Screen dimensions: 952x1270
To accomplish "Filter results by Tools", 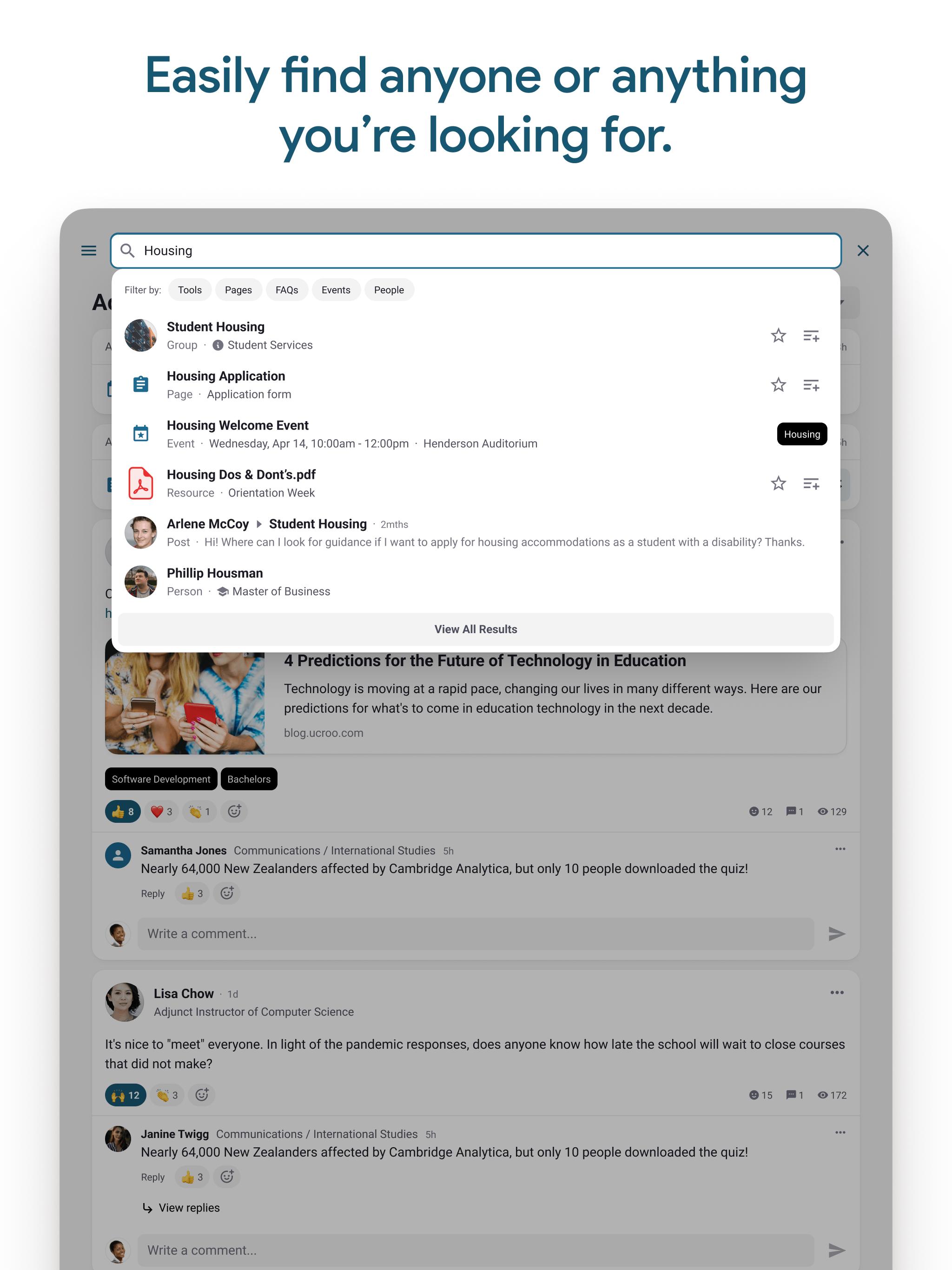I will pyautogui.click(x=190, y=290).
